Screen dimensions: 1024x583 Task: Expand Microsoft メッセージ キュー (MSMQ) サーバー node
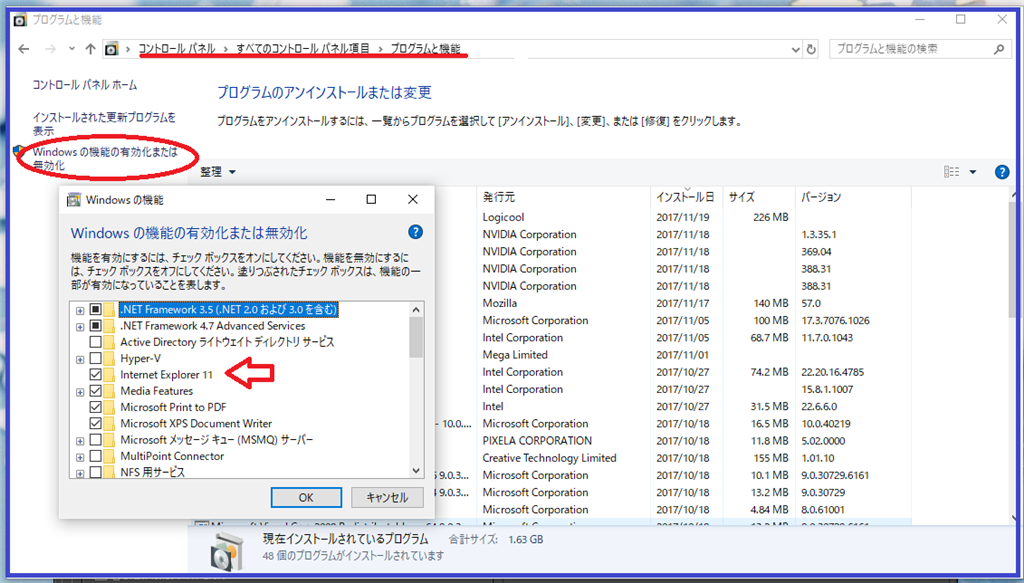[80, 440]
